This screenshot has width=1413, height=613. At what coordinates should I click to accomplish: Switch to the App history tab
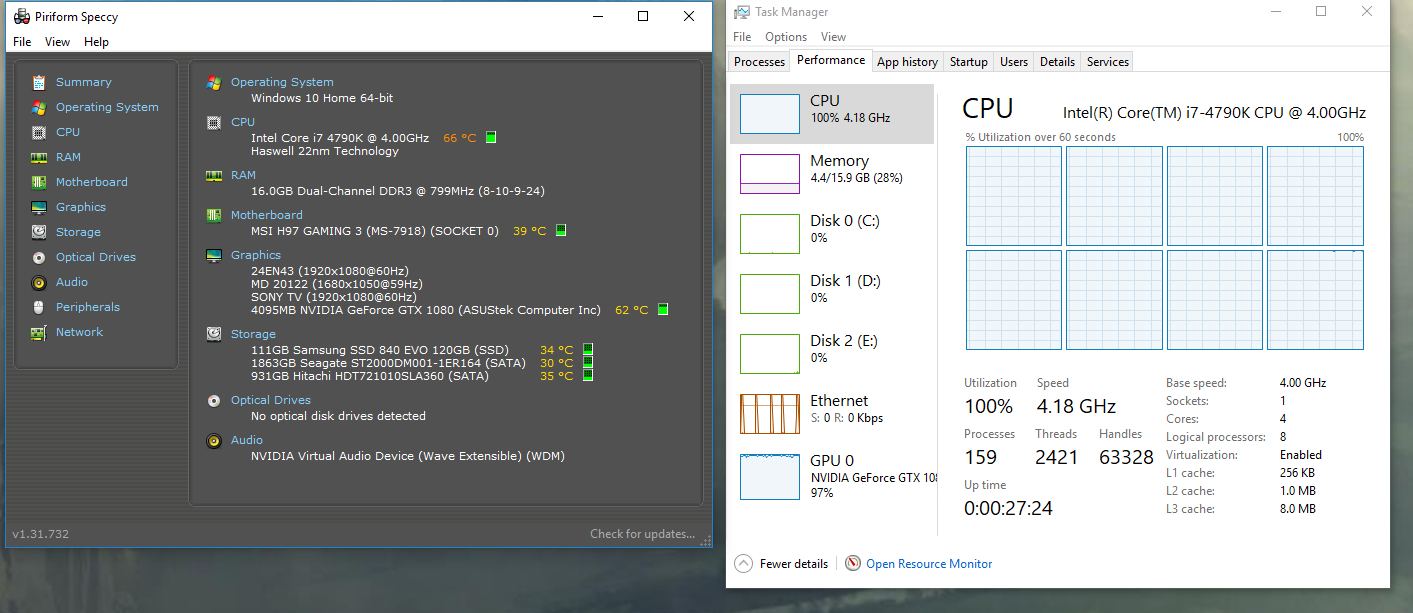pyautogui.click(x=907, y=62)
